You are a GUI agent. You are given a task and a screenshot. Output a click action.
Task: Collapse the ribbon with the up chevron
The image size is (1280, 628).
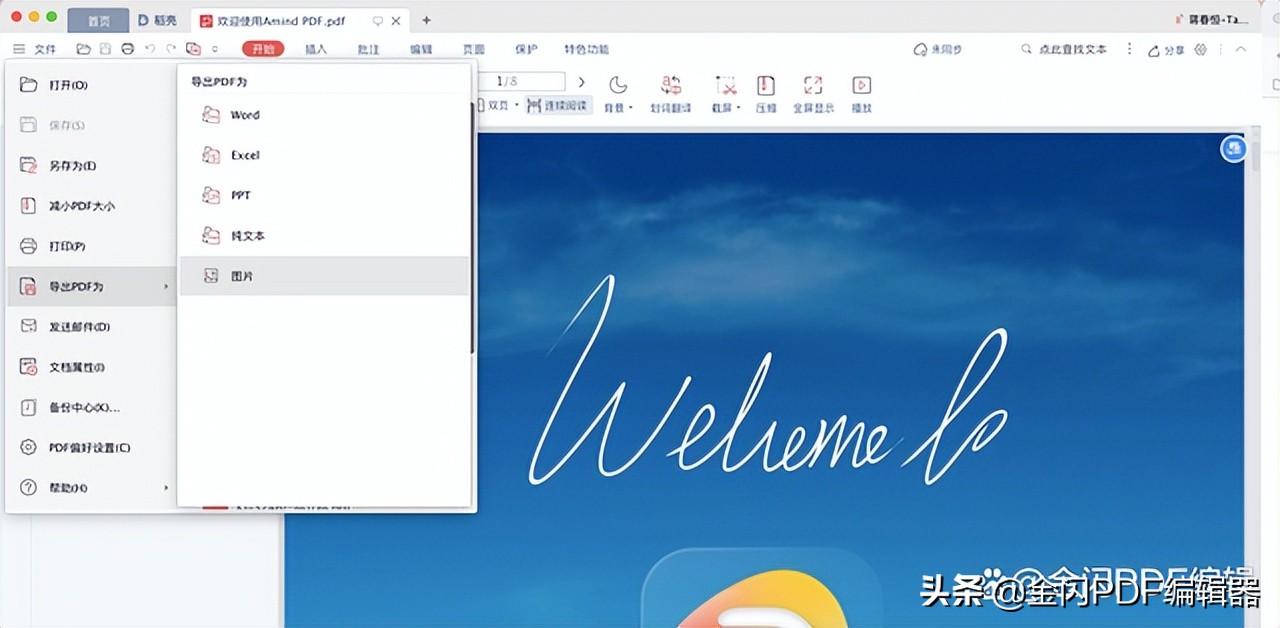coord(1241,49)
